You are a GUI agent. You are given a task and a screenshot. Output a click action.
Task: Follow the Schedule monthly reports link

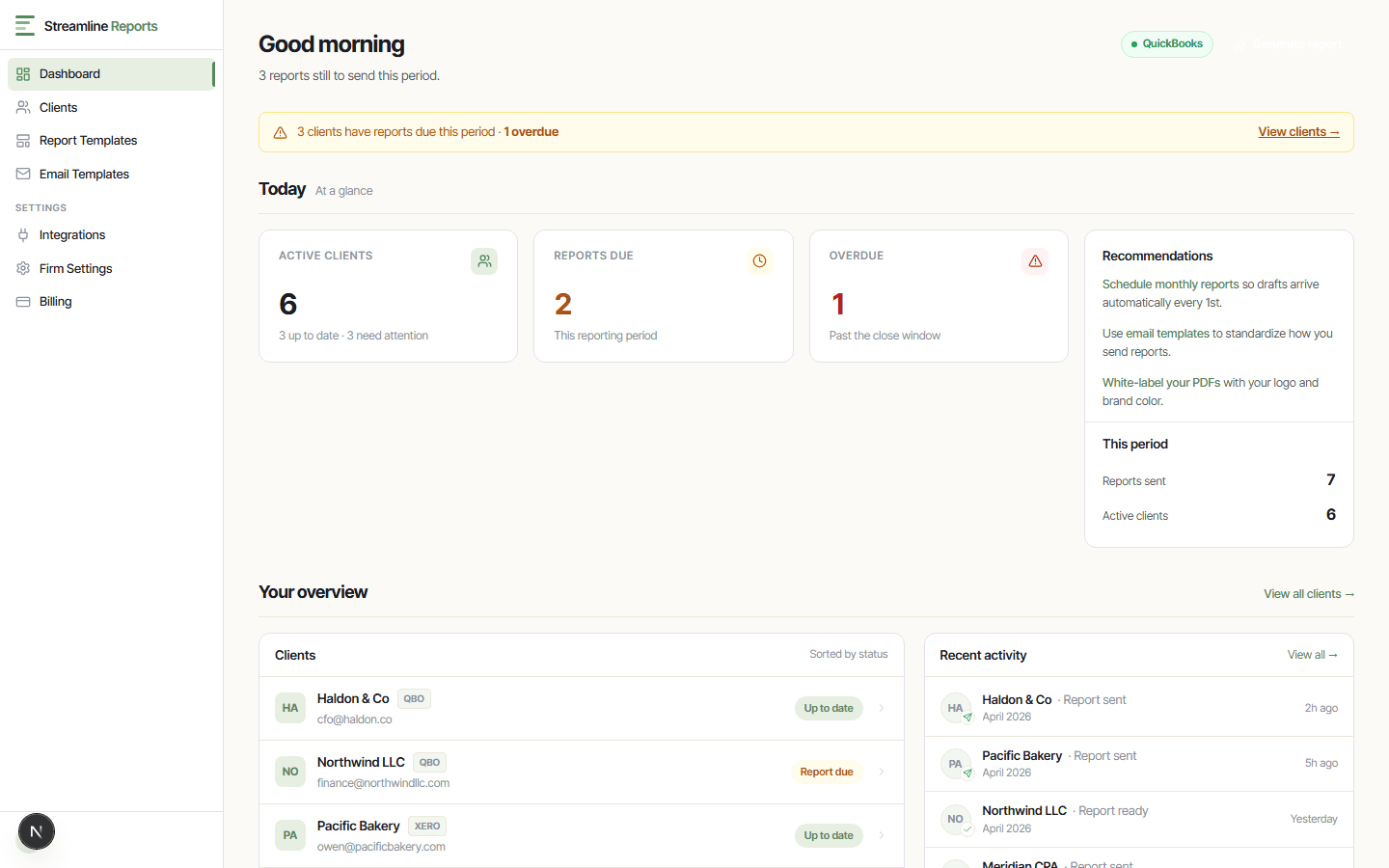tap(1170, 285)
